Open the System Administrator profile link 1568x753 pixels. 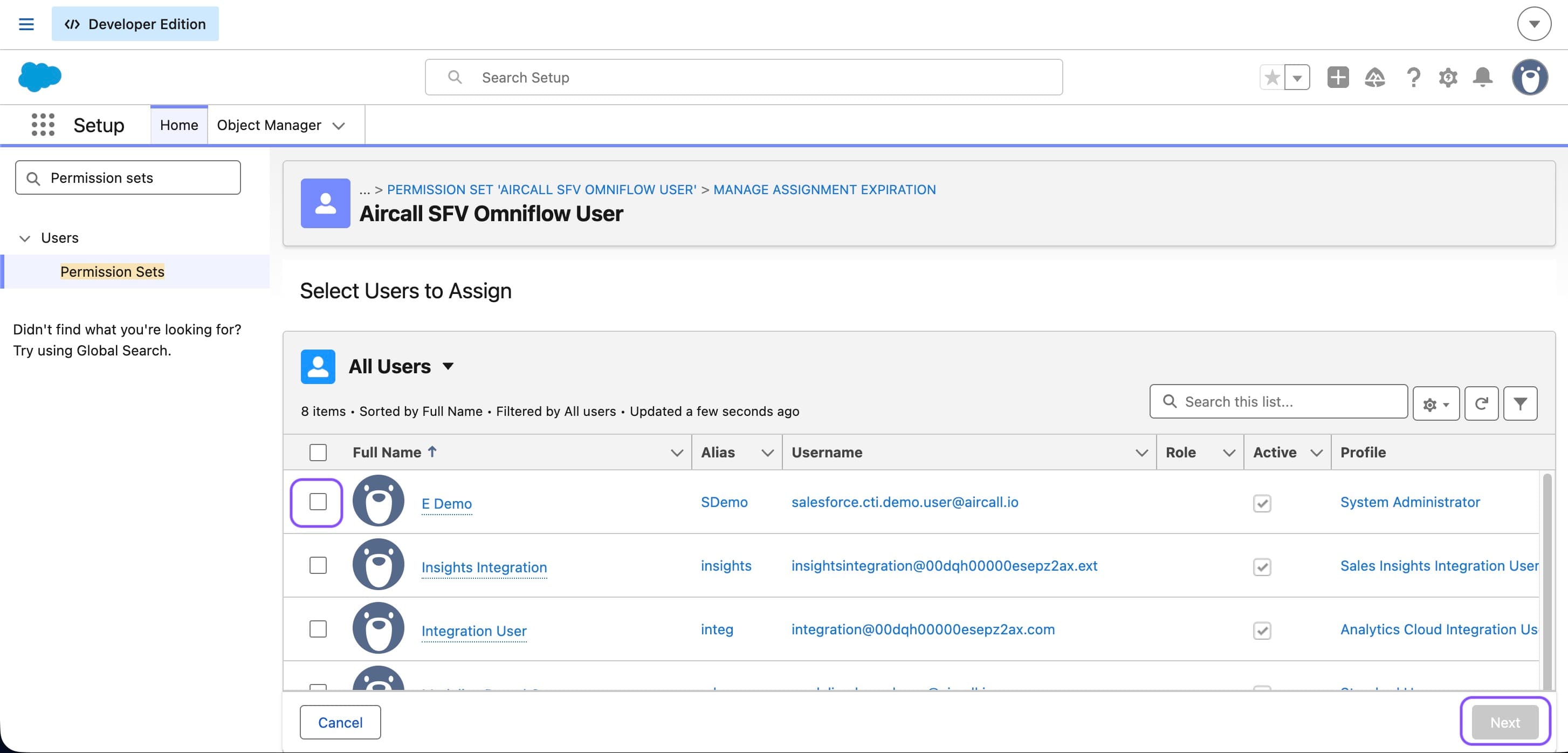[1411, 502]
